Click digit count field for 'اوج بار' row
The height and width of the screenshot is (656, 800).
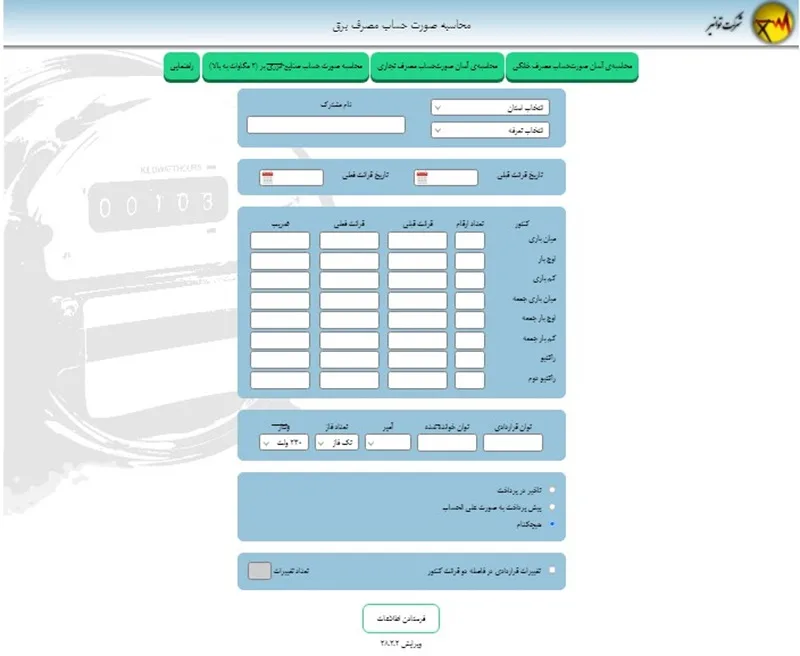point(470,261)
